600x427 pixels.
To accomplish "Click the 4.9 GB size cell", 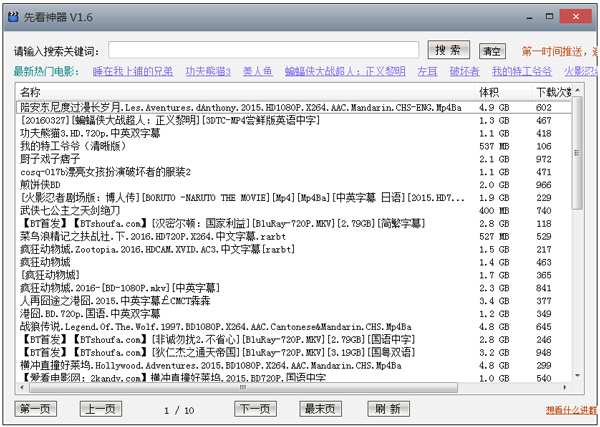I will pos(494,108).
